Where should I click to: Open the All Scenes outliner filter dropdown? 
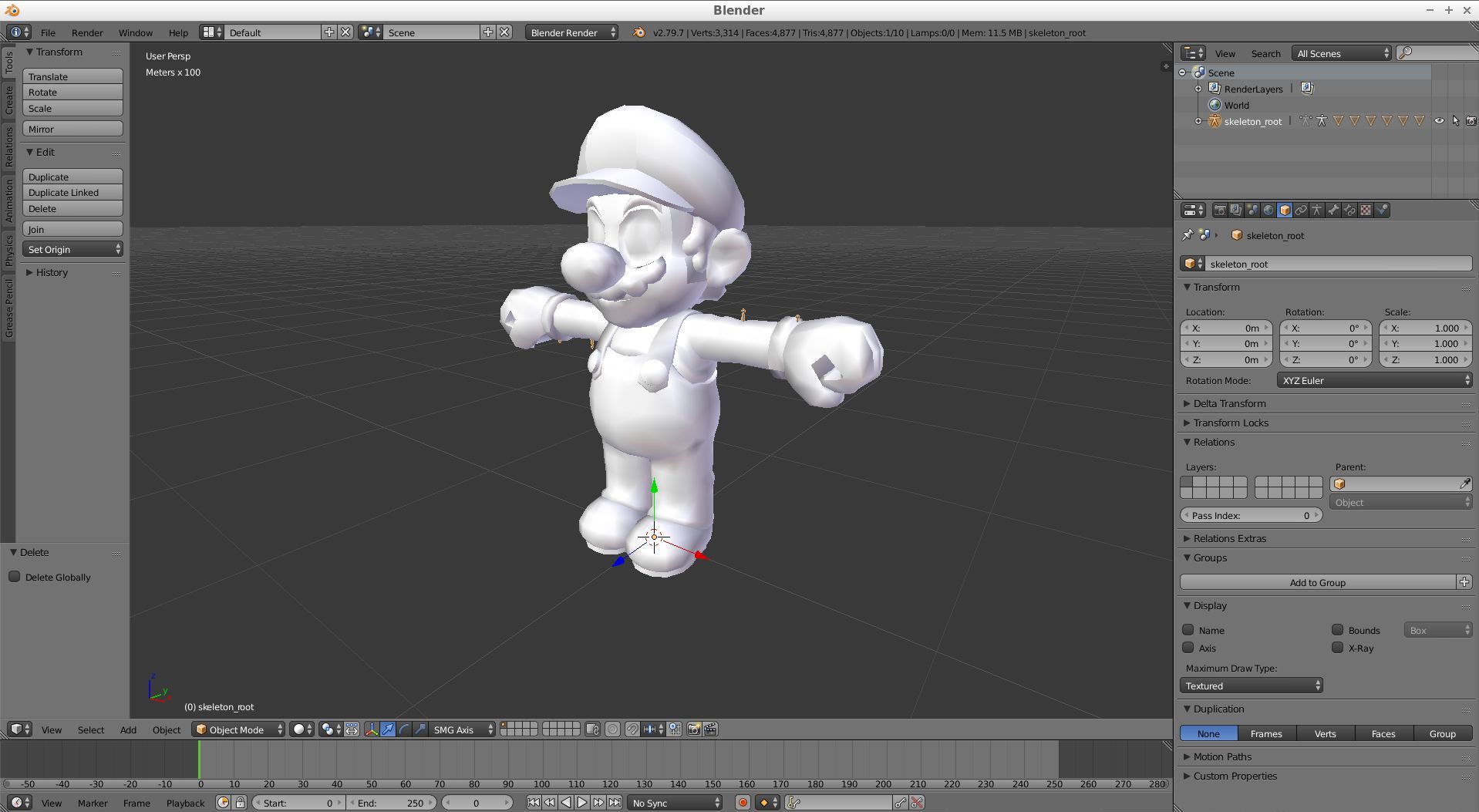(x=1342, y=53)
